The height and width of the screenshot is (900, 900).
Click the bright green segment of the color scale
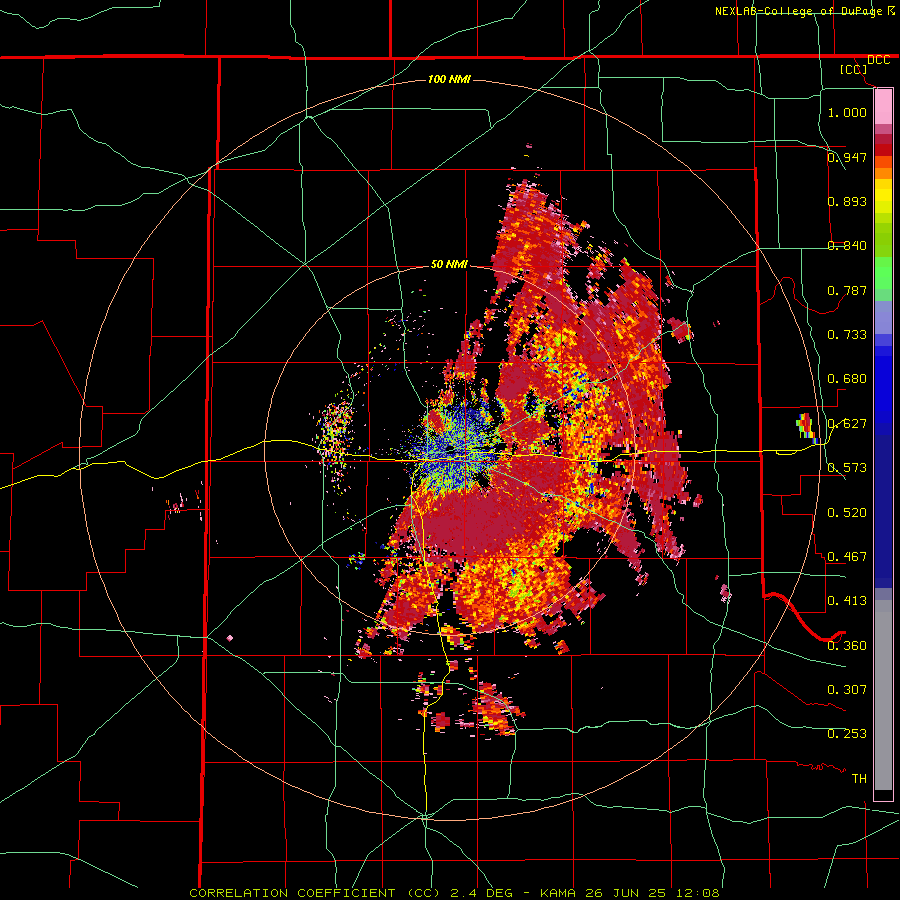[883, 273]
